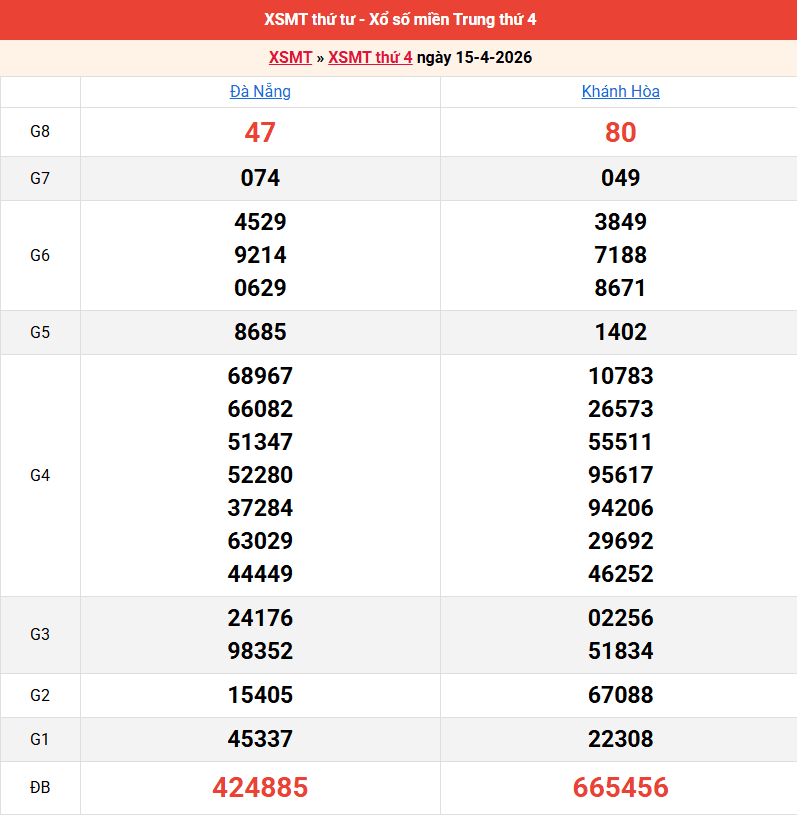
Task: Open the Đà Nẵng province link
Action: 260,92
